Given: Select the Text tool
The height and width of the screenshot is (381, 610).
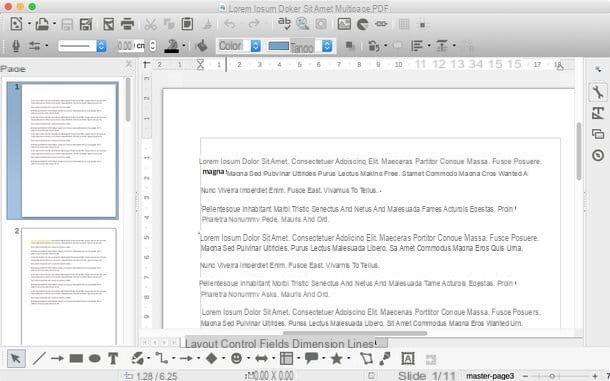Looking at the screenshot, I should pos(113,358).
